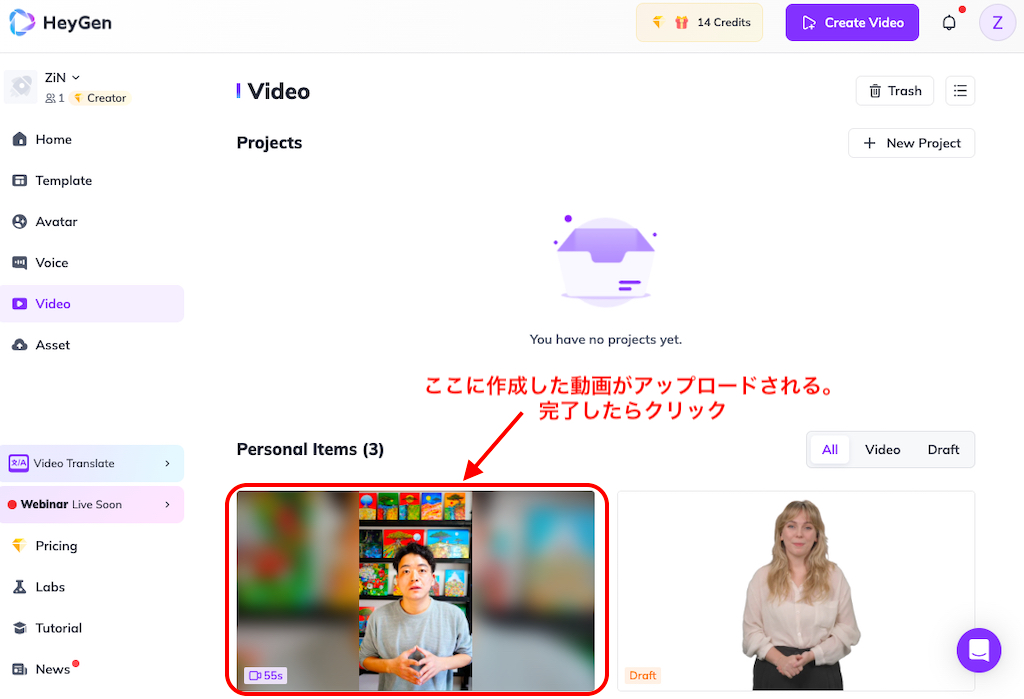
Task: Switch filter to Video only
Action: click(882, 450)
